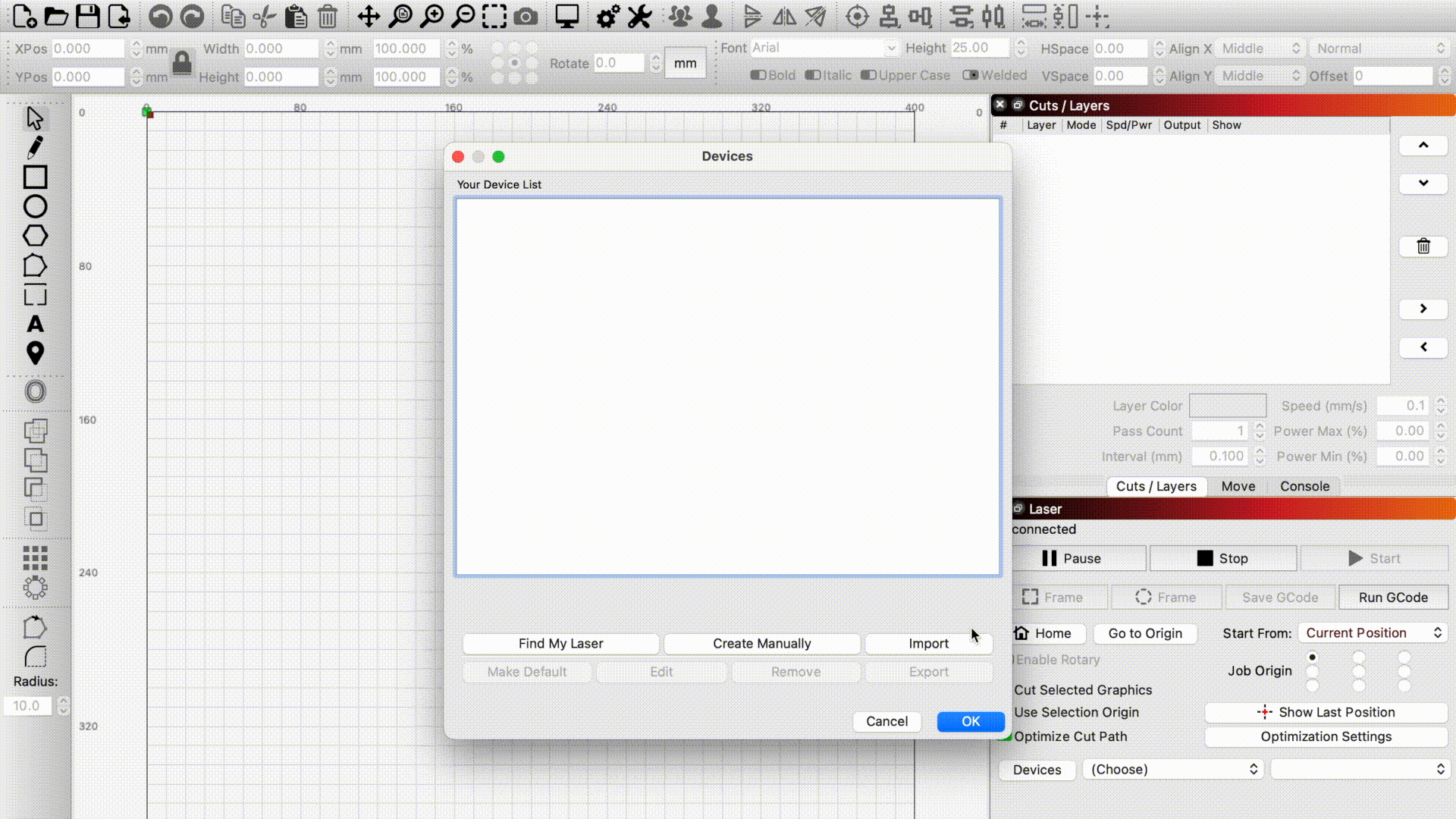The image size is (1456, 819).
Task: Toggle Welded text switch
Action: 971,75
